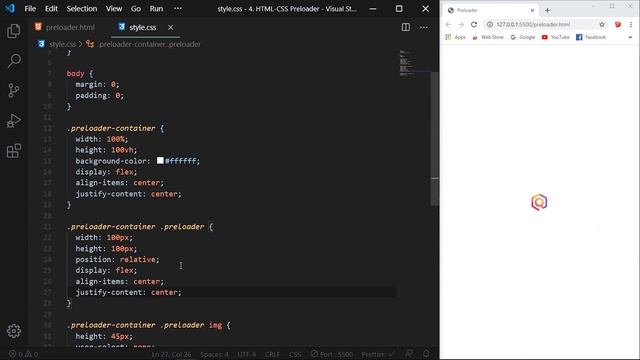
Task: Click the 'height: 100vh;' line
Action: (x=106, y=150)
